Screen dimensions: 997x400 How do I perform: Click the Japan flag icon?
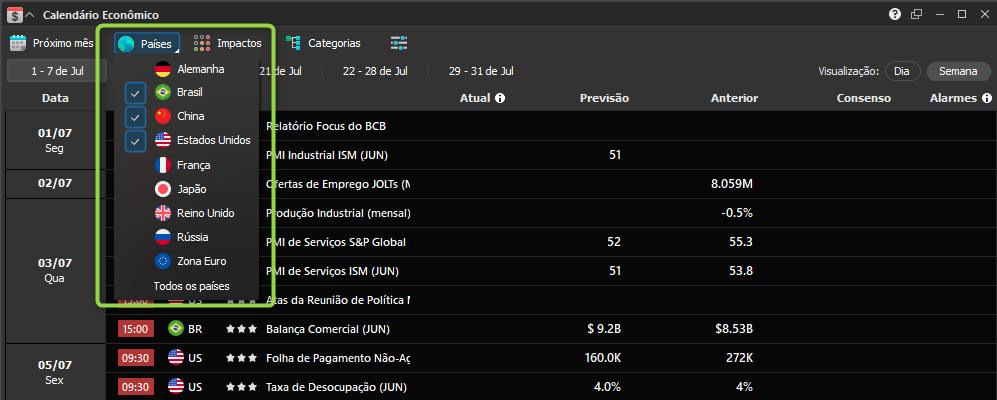click(163, 190)
